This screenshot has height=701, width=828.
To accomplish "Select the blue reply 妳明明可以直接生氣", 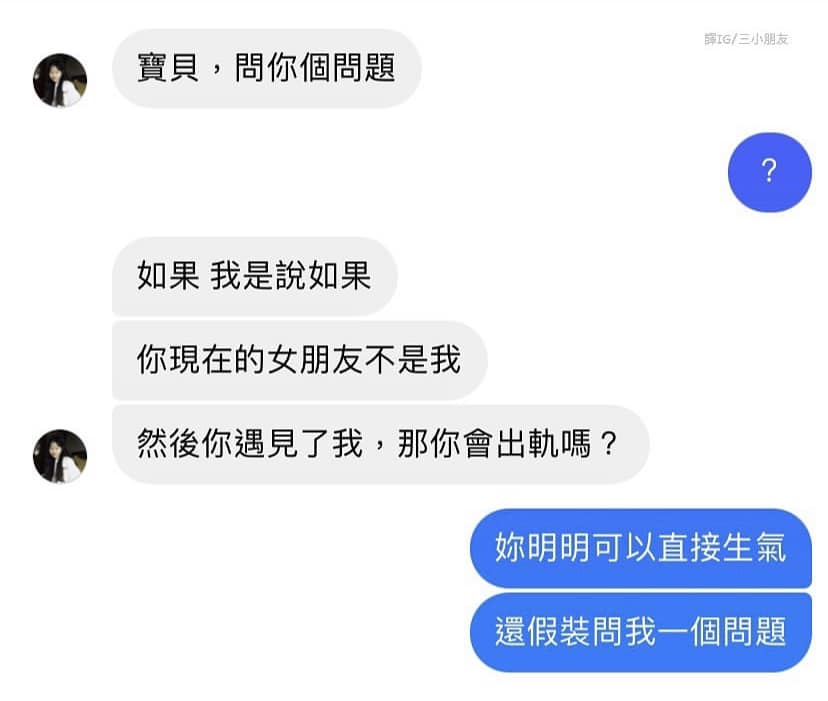I will tap(641, 548).
